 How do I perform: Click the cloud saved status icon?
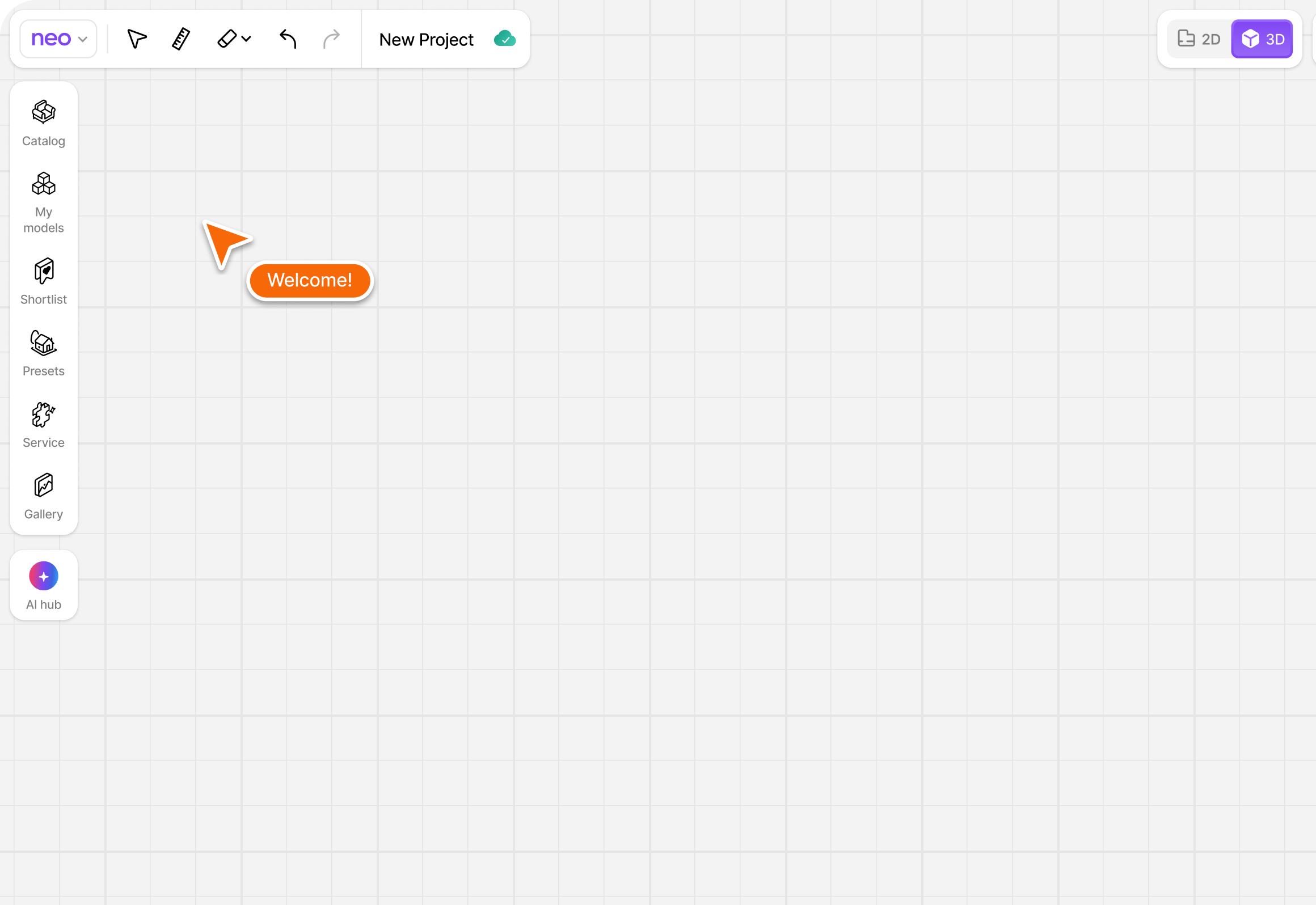(504, 39)
